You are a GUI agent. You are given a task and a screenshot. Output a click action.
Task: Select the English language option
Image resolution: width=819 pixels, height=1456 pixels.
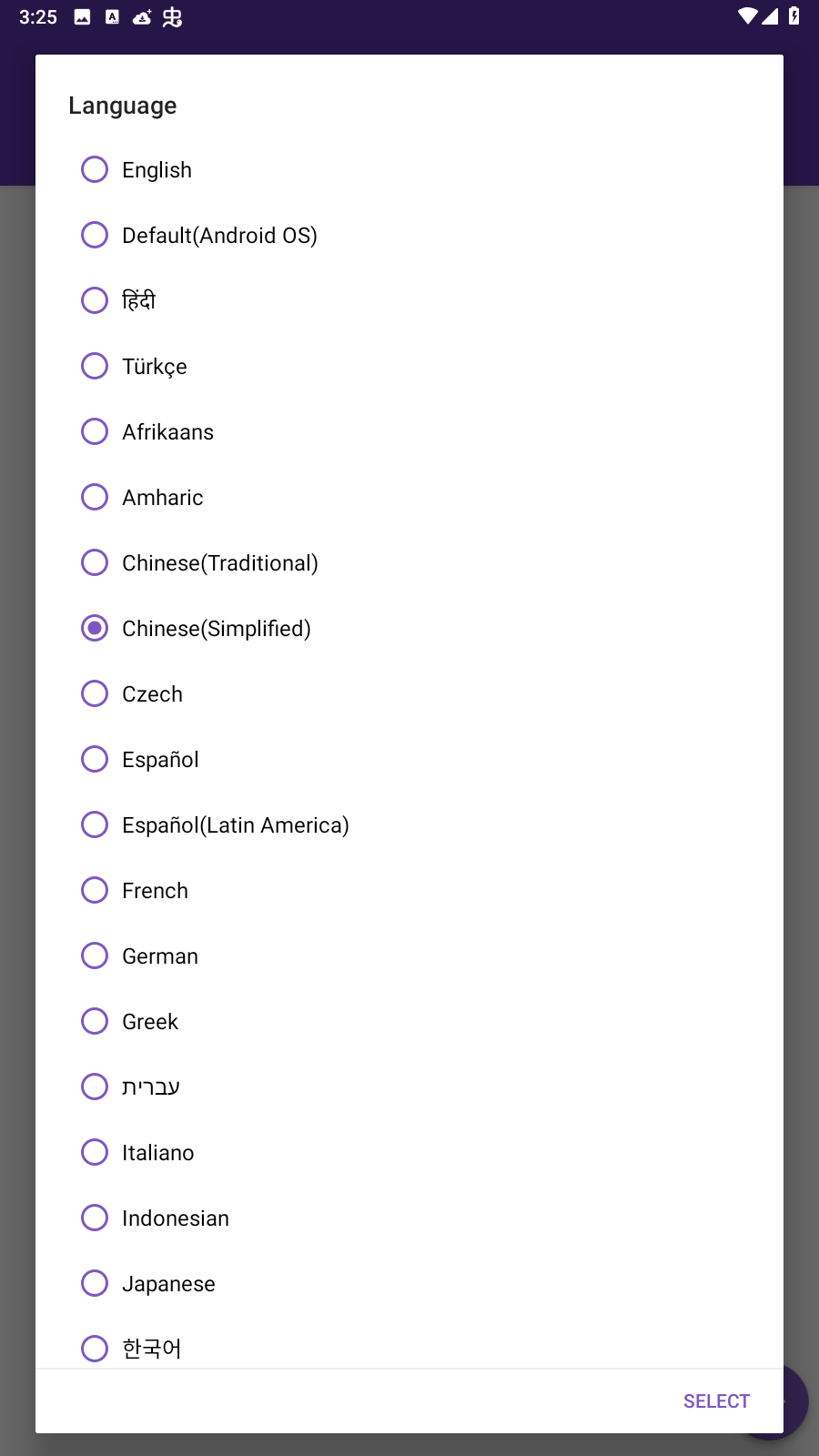click(409, 170)
